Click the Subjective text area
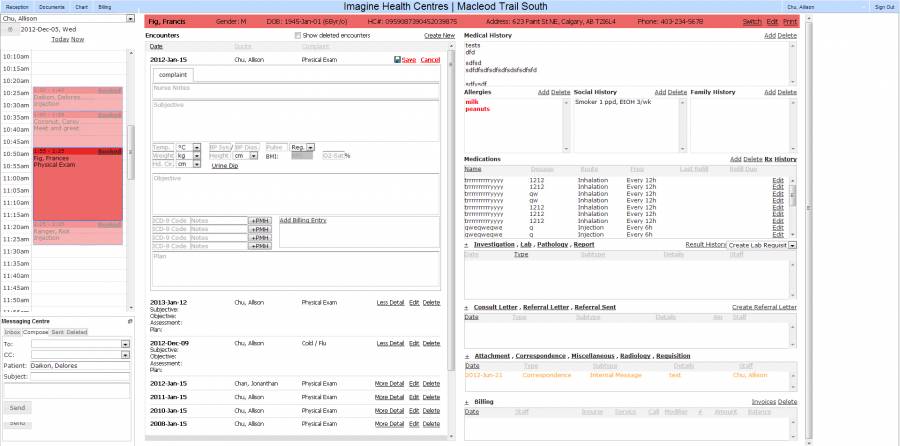Screen dimensions: 900x446 point(296,121)
